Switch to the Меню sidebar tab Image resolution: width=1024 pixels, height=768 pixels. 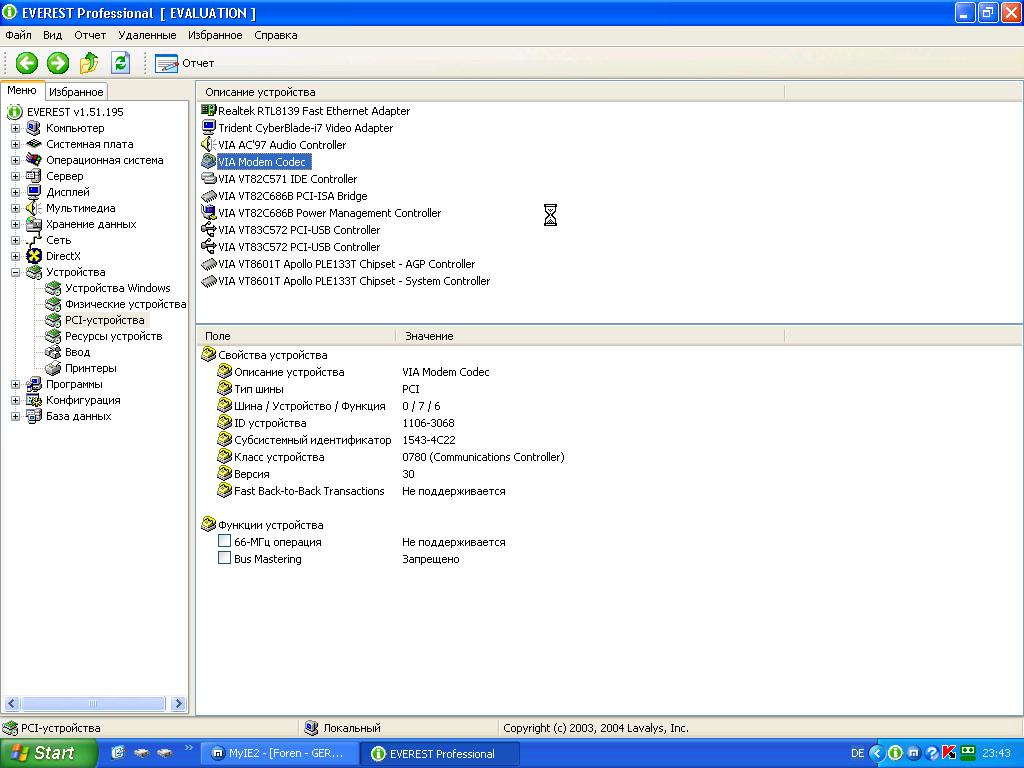[x=22, y=90]
